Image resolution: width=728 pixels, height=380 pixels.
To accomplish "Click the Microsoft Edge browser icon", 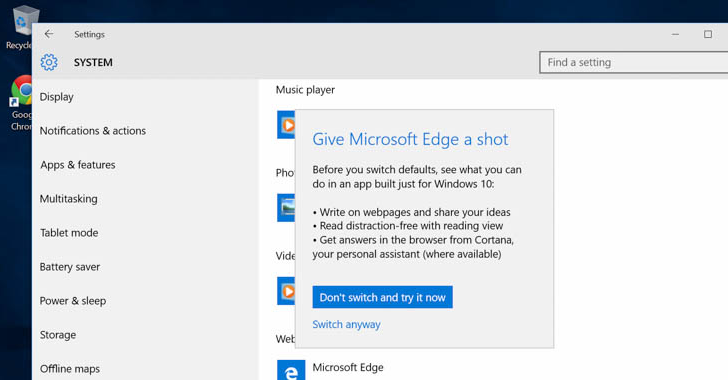I will point(291,370).
